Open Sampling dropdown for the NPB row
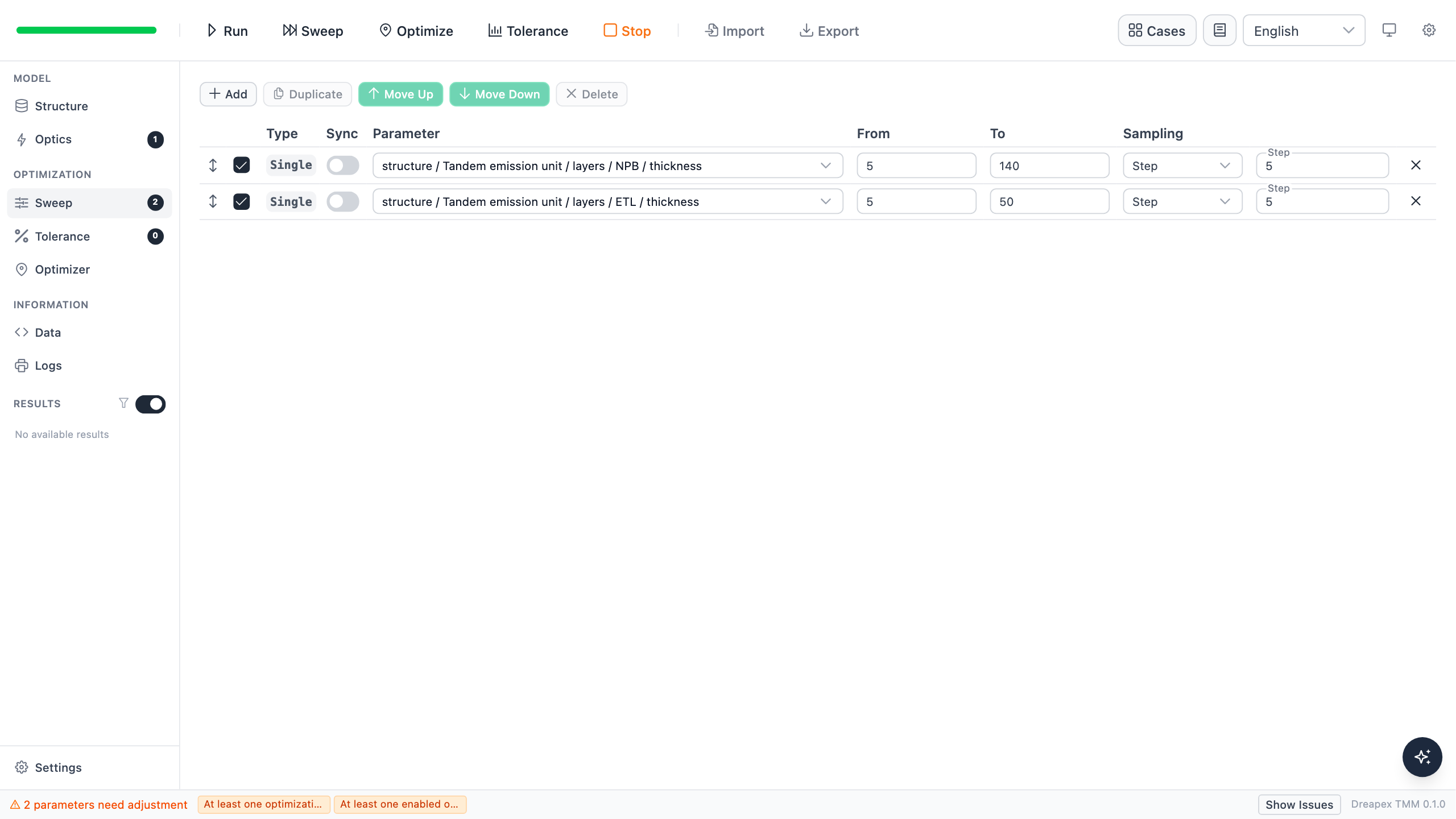The width and height of the screenshot is (1456, 819). pos(1182,166)
